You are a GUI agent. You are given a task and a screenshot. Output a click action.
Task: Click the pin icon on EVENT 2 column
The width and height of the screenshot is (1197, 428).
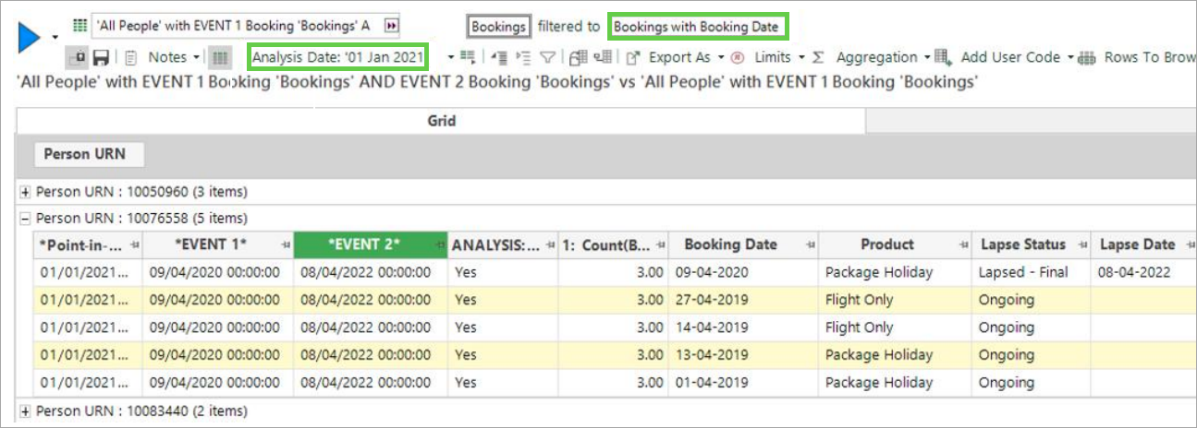pos(438,245)
